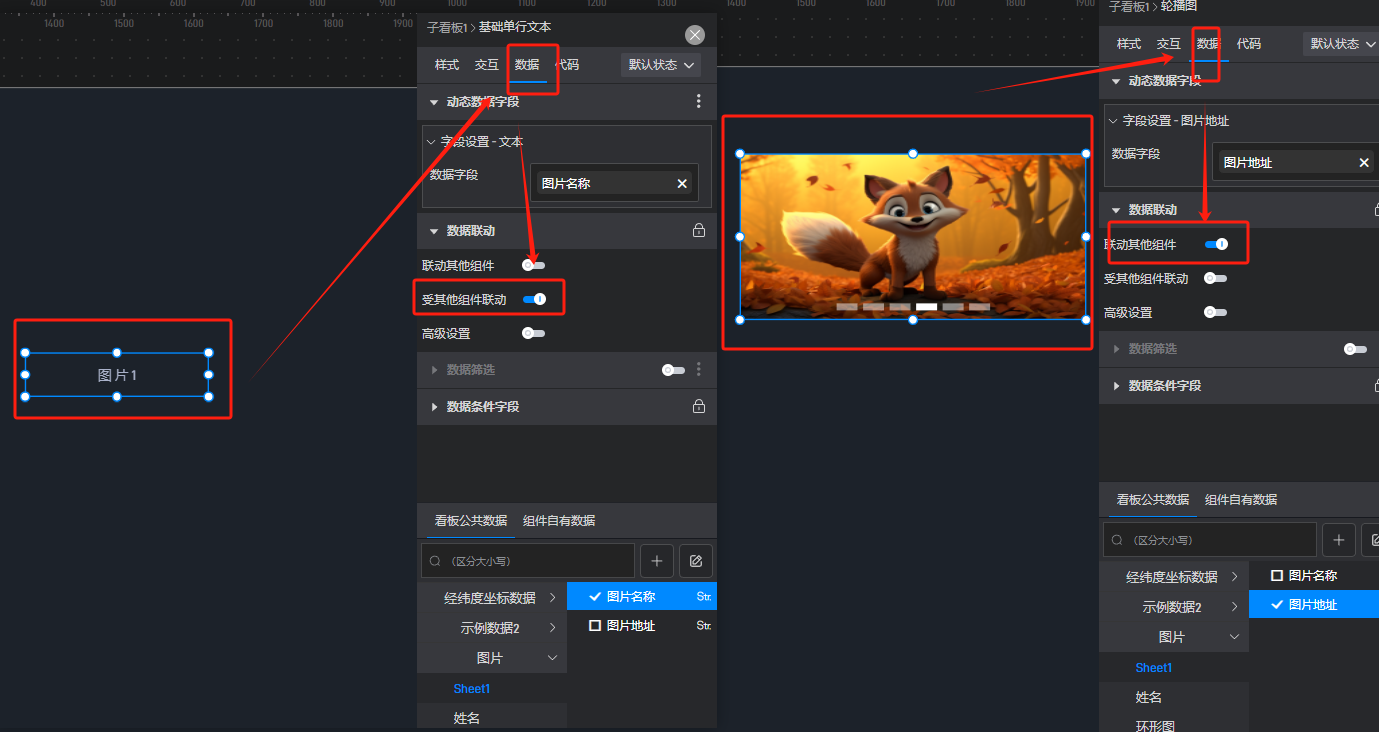Check 图片地址 checkbox in 基础单行文本 panel
Viewport: 1379px width, 732px height.
click(595, 625)
